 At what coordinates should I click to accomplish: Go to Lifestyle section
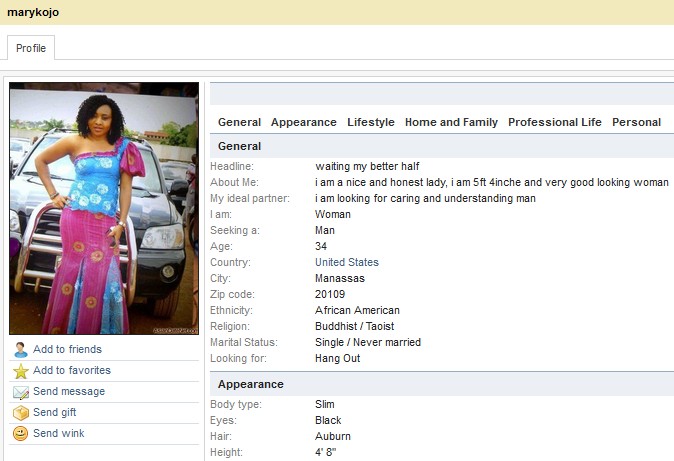371,122
